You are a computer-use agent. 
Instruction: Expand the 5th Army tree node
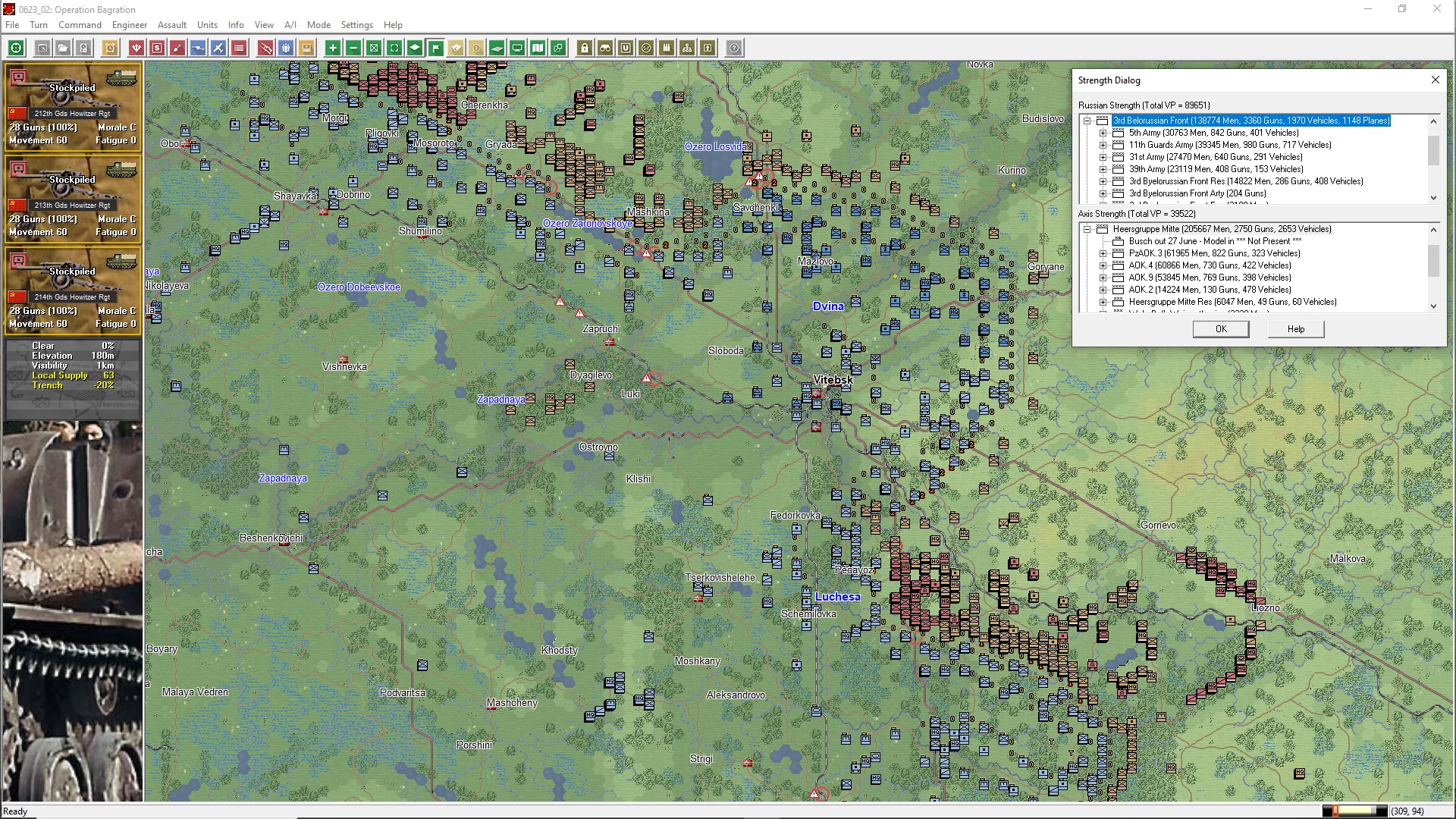(1103, 133)
